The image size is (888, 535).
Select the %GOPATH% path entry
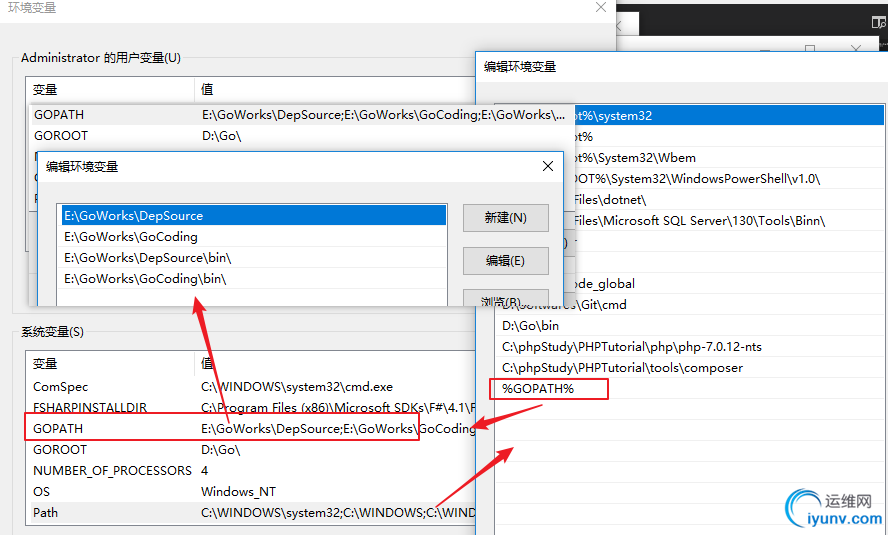(x=689, y=388)
